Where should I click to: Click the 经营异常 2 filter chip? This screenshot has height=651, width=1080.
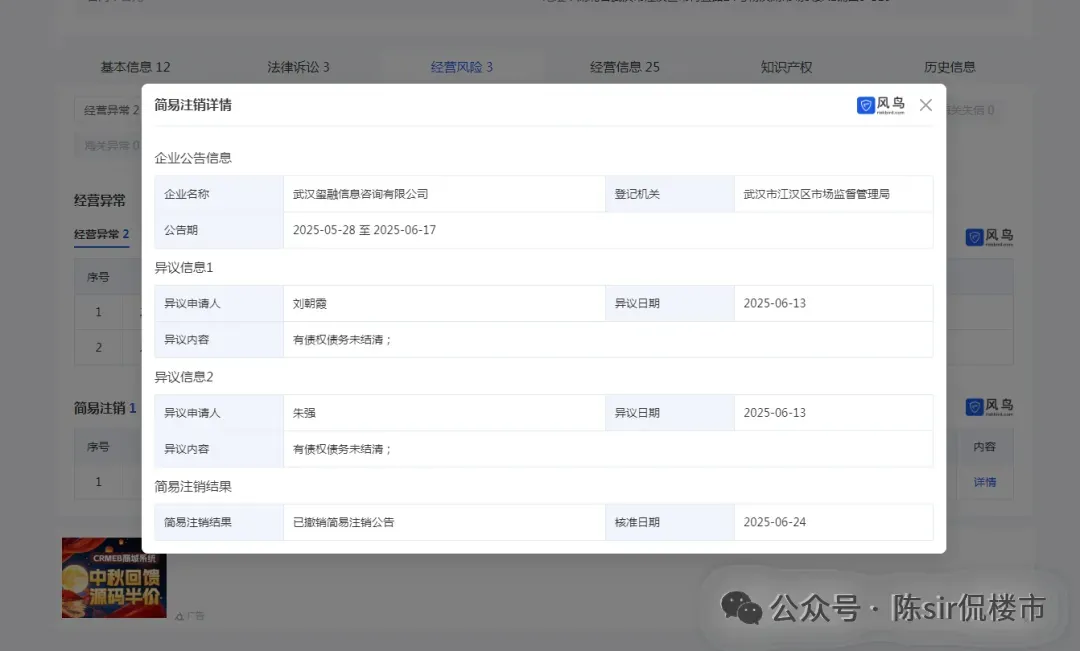(108, 110)
